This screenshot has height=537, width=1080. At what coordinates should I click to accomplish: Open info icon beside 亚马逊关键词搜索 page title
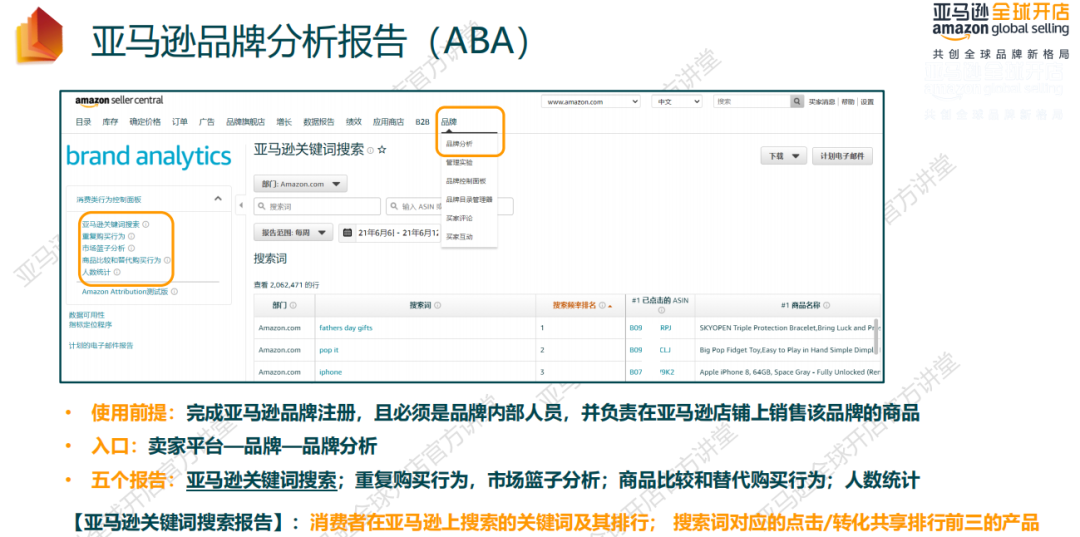[371, 150]
